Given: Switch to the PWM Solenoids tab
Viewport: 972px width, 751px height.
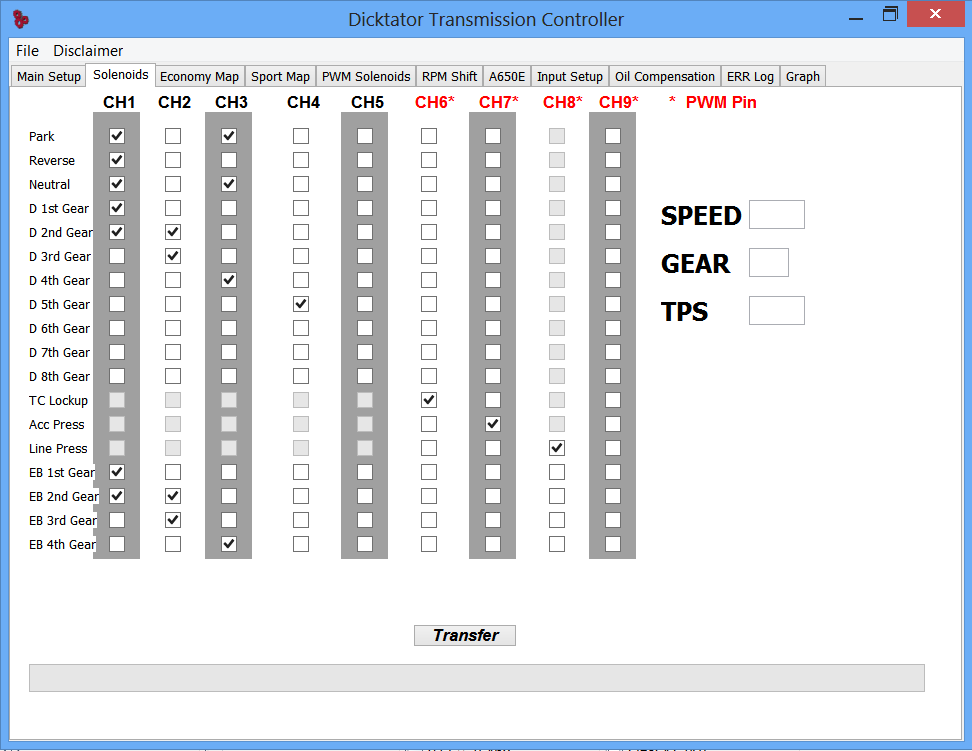Looking at the screenshot, I should click(x=366, y=76).
